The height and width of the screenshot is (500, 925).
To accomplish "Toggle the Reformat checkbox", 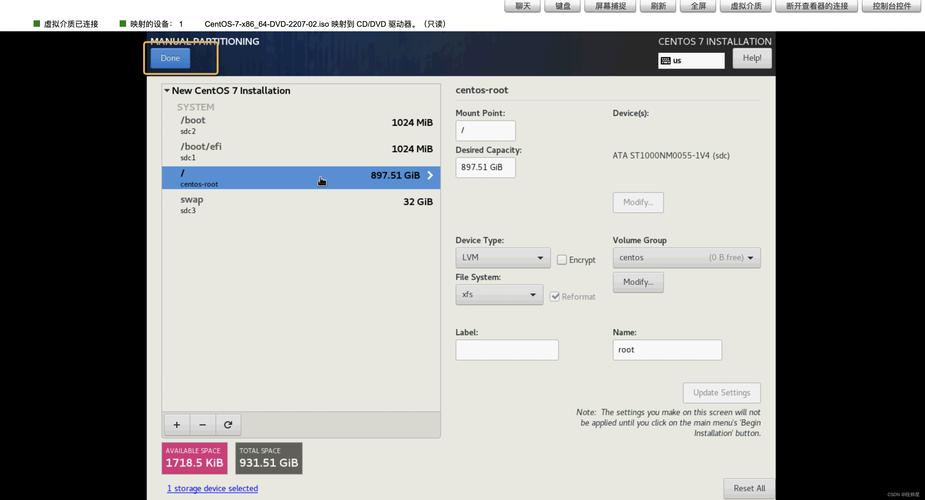I will 555,297.
